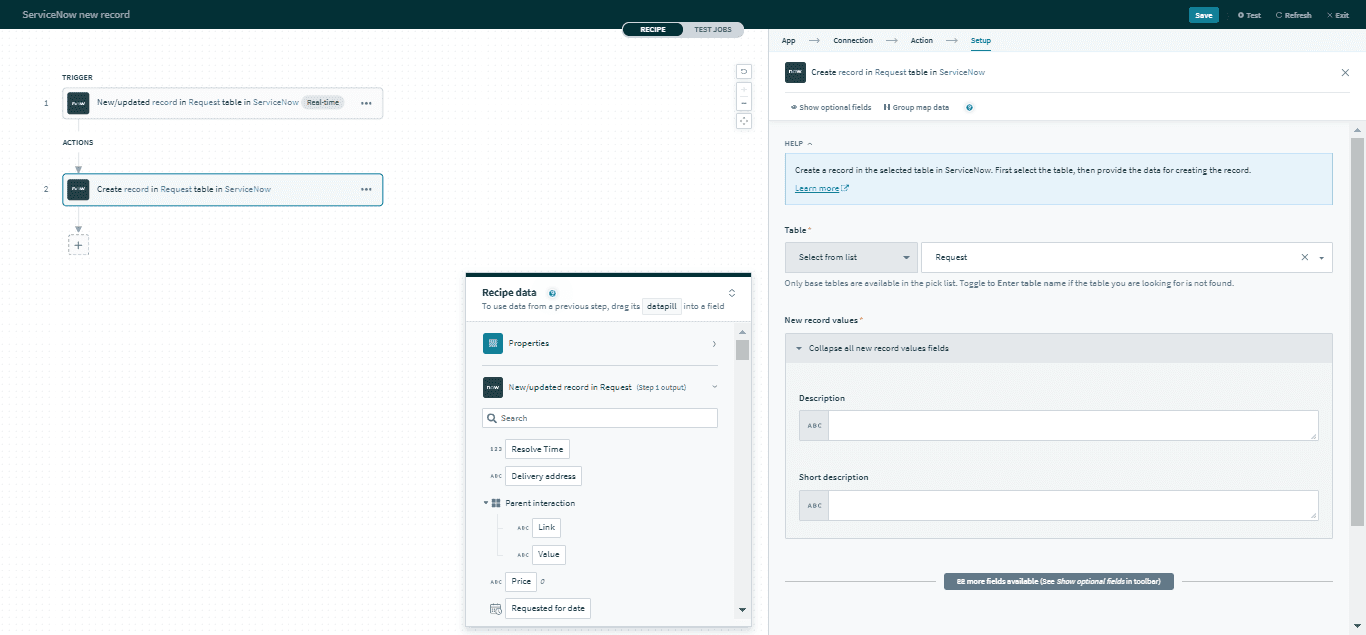Switch to the Test Jobs view

pos(713,29)
